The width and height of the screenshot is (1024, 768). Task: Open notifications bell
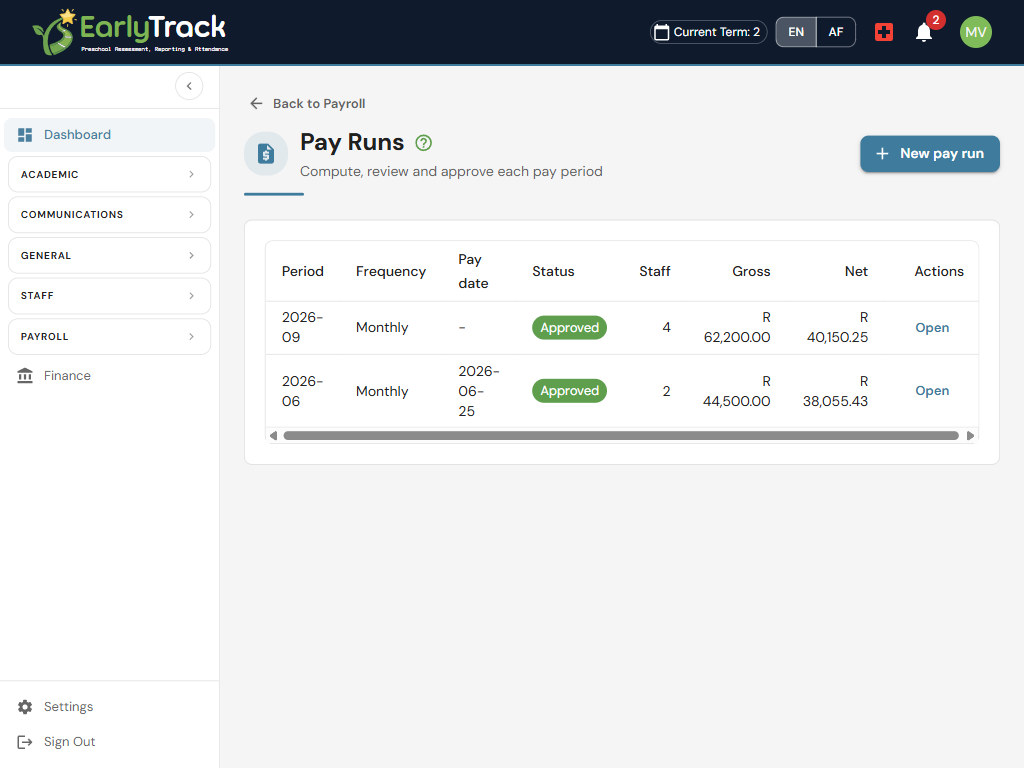click(x=923, y=33)
